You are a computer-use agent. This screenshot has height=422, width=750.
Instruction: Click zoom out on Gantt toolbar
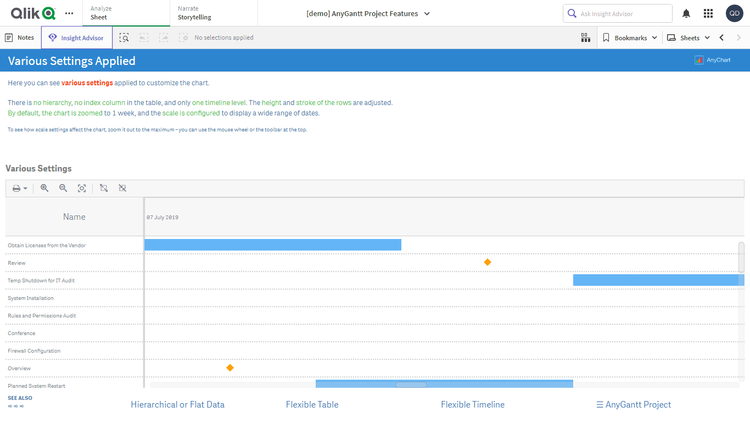[63, 188]
